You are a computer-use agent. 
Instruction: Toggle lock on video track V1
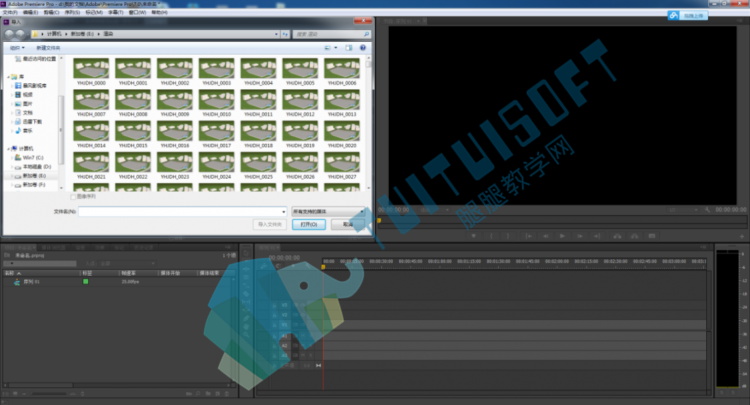point(275,325)
